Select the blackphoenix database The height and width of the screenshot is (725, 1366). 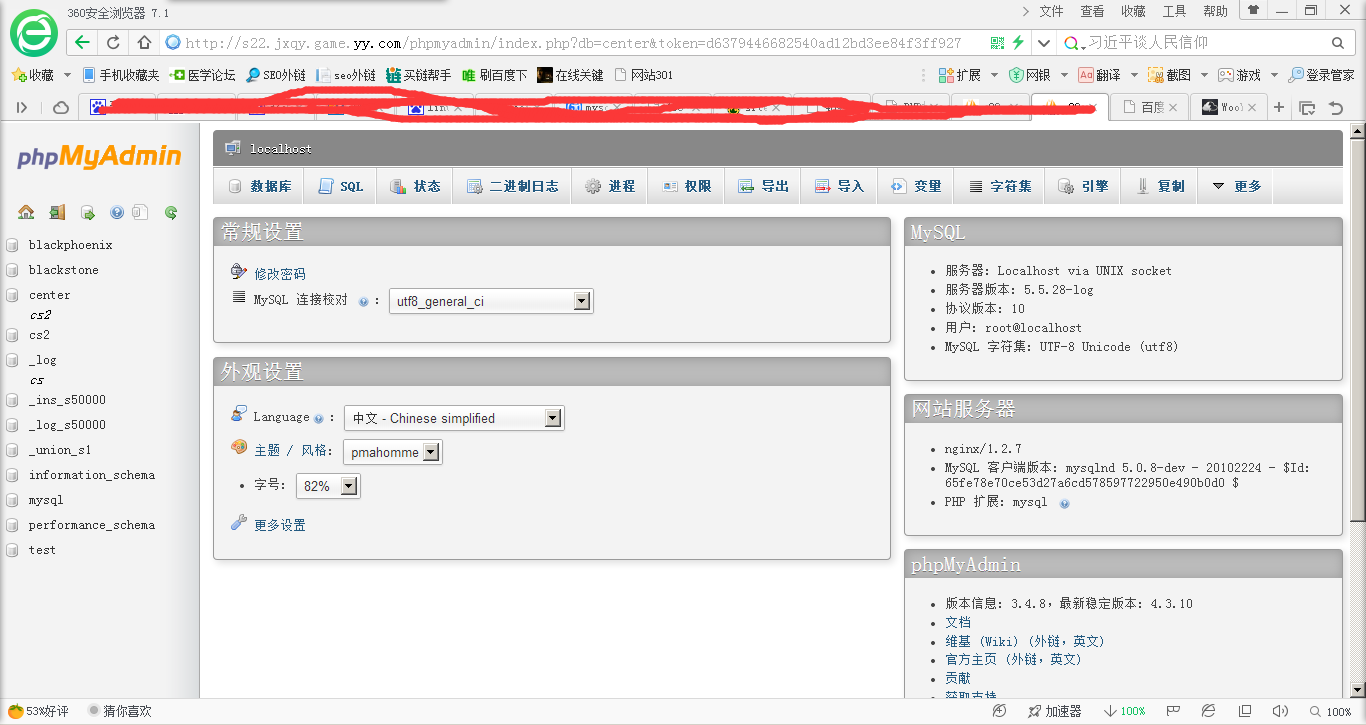(70, 245)
